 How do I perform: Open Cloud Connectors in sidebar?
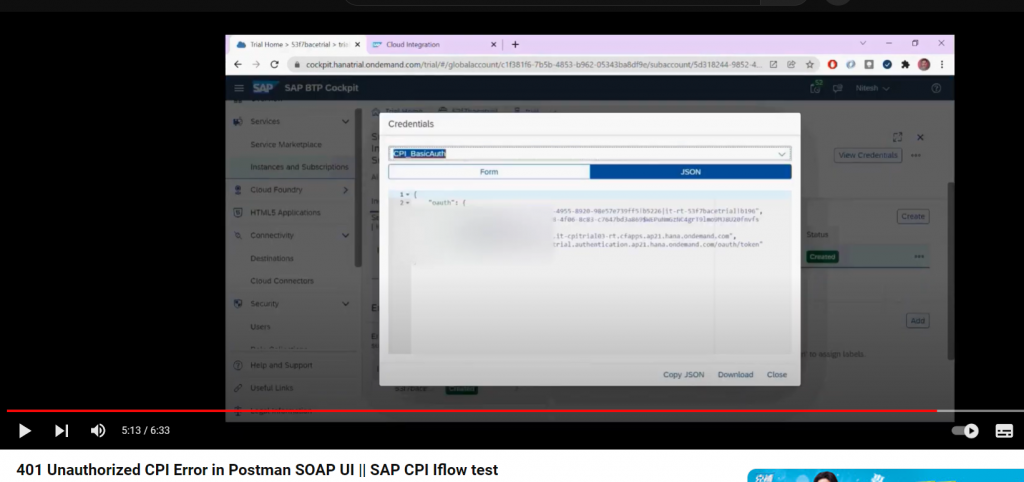click(x=281, y=281)
